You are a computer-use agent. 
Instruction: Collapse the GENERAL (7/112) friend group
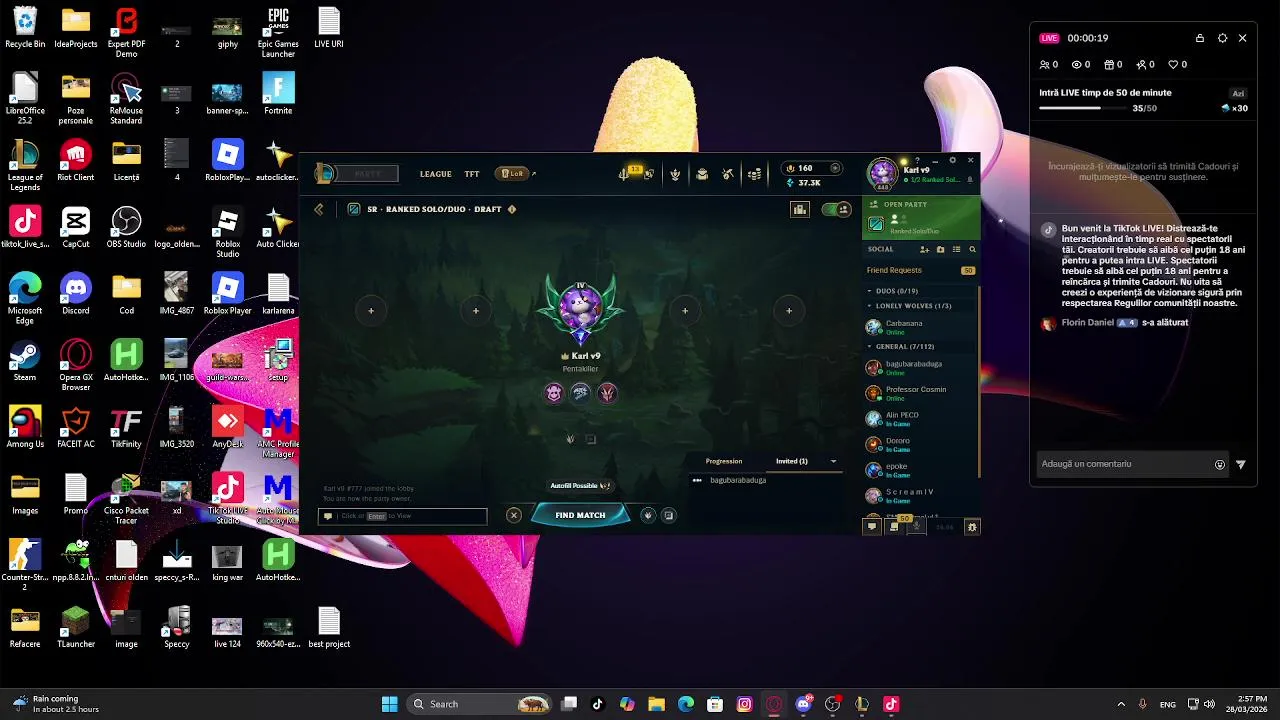click(870, 347)
